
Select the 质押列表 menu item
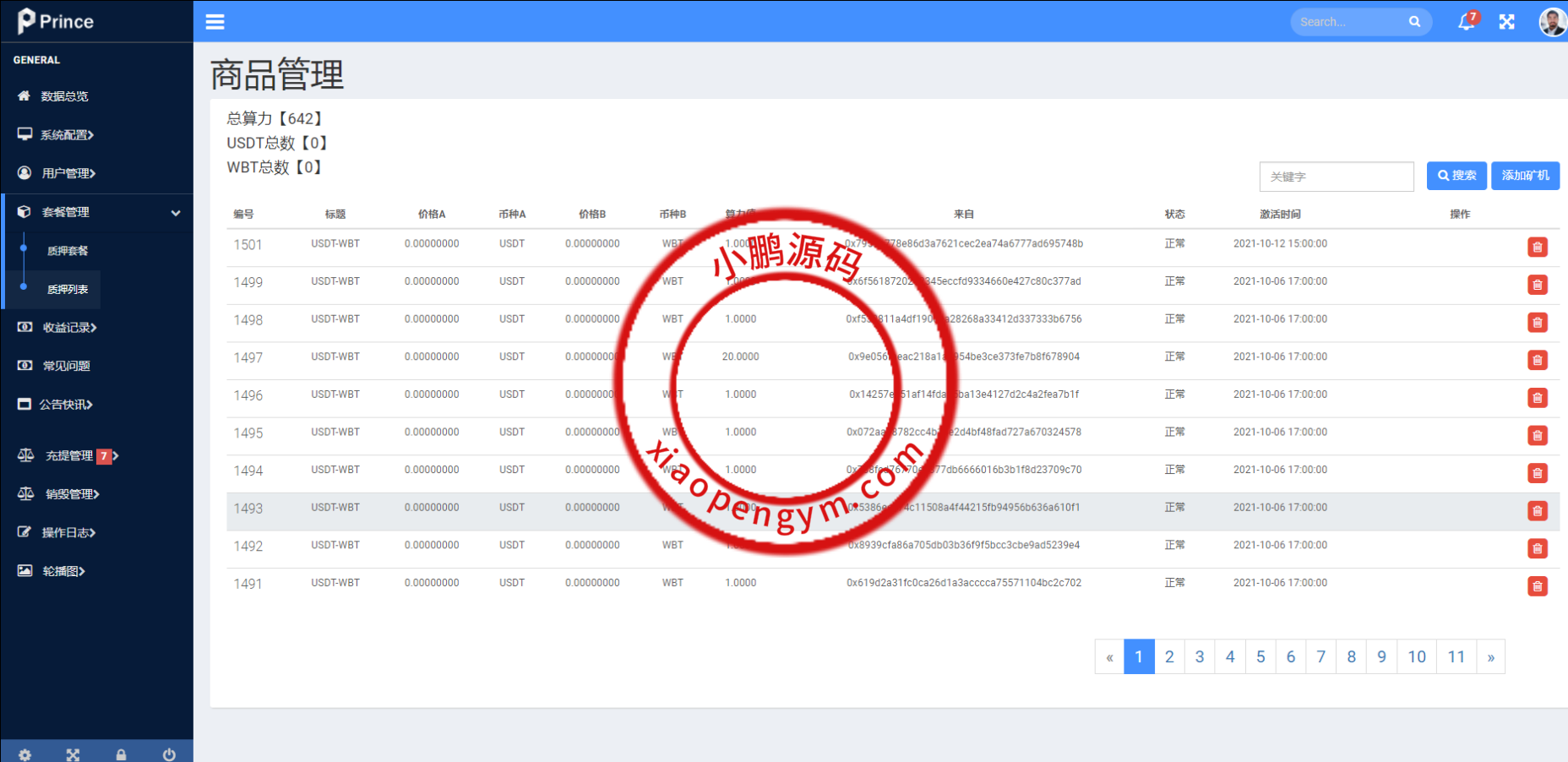67,289
